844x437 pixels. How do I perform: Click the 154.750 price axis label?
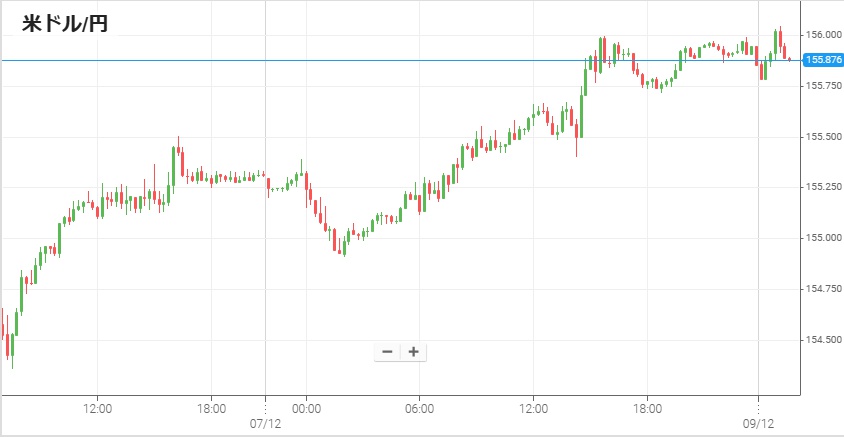coord(823,289)
